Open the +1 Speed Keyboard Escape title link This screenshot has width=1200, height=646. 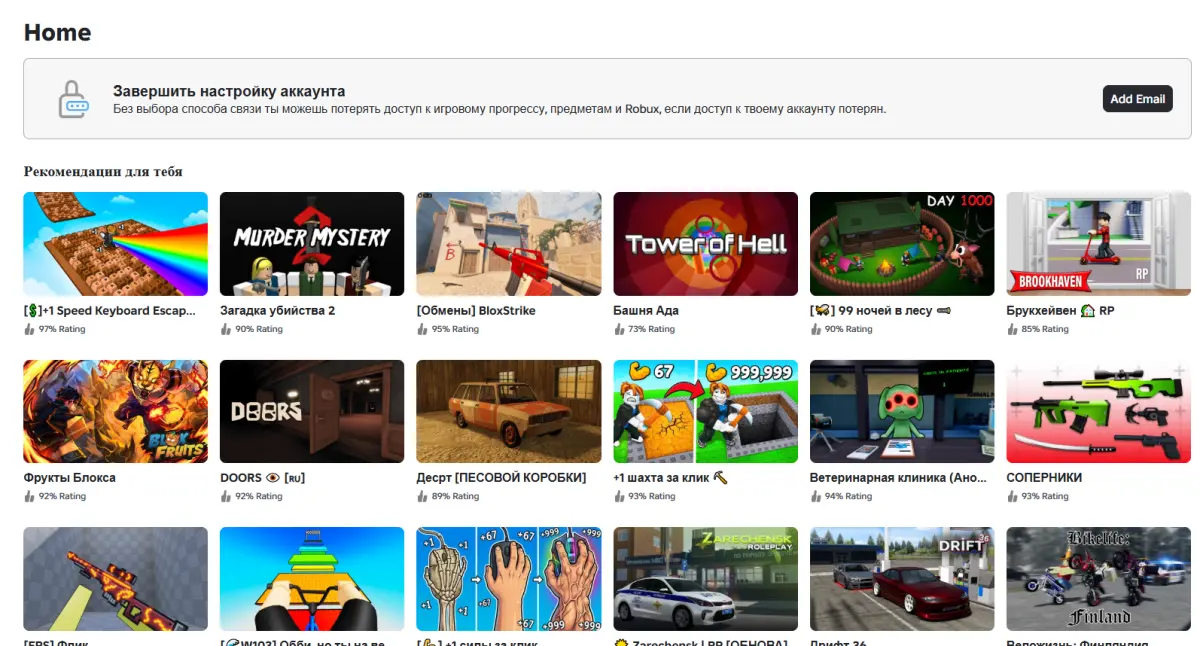coord(110,311)
